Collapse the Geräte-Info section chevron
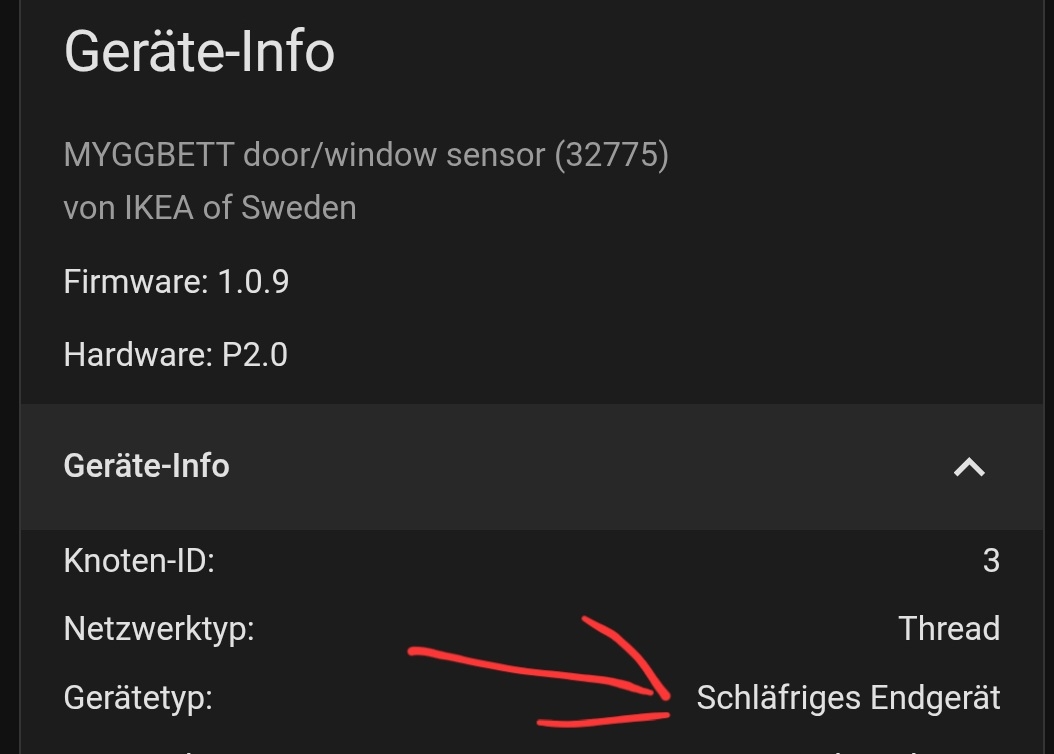Screen dimensions: 1054x754 pos(969,467)
